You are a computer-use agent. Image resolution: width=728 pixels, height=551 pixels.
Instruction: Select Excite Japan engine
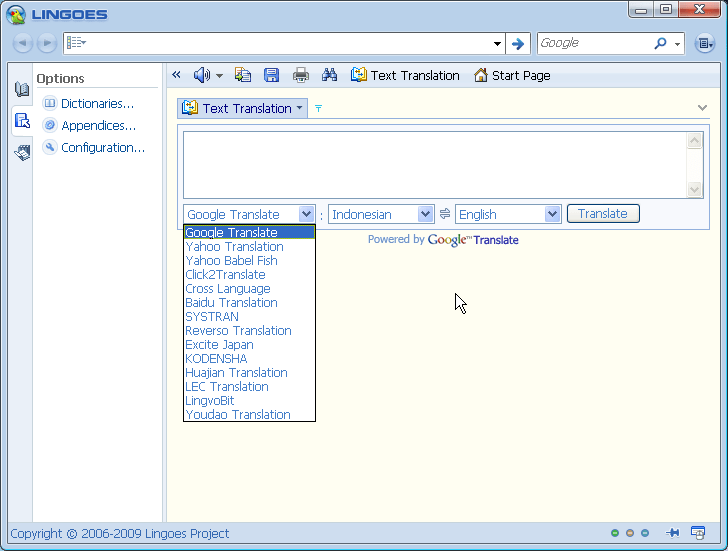point(249,344)
